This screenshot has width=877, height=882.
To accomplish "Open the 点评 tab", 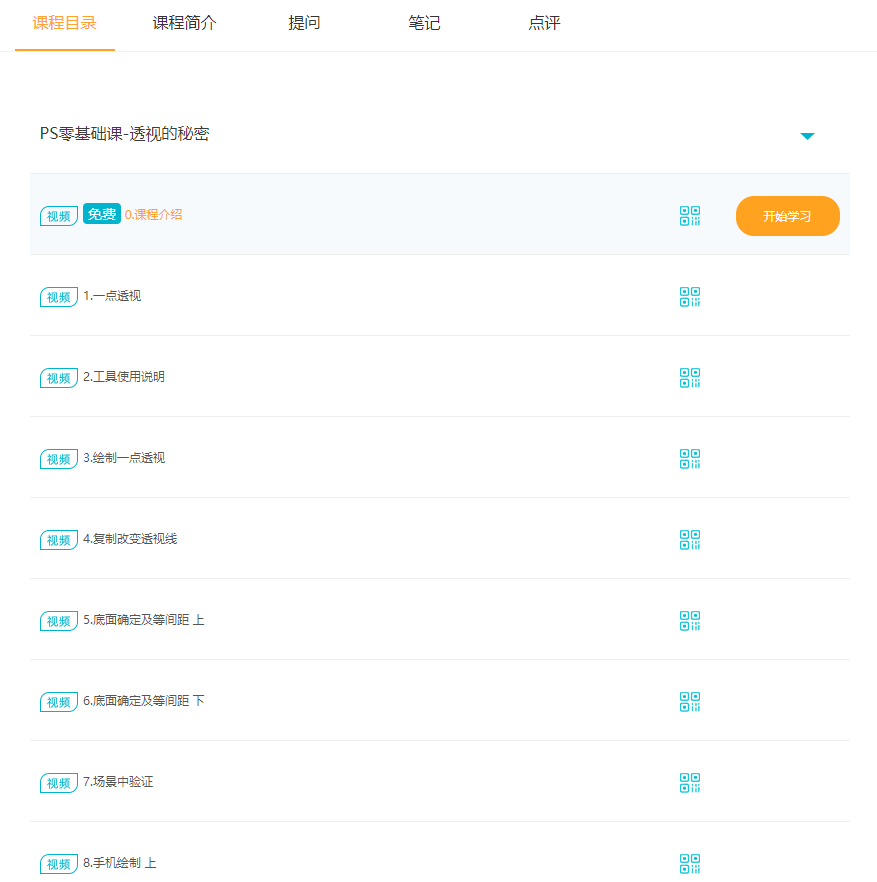I will 544,22.
